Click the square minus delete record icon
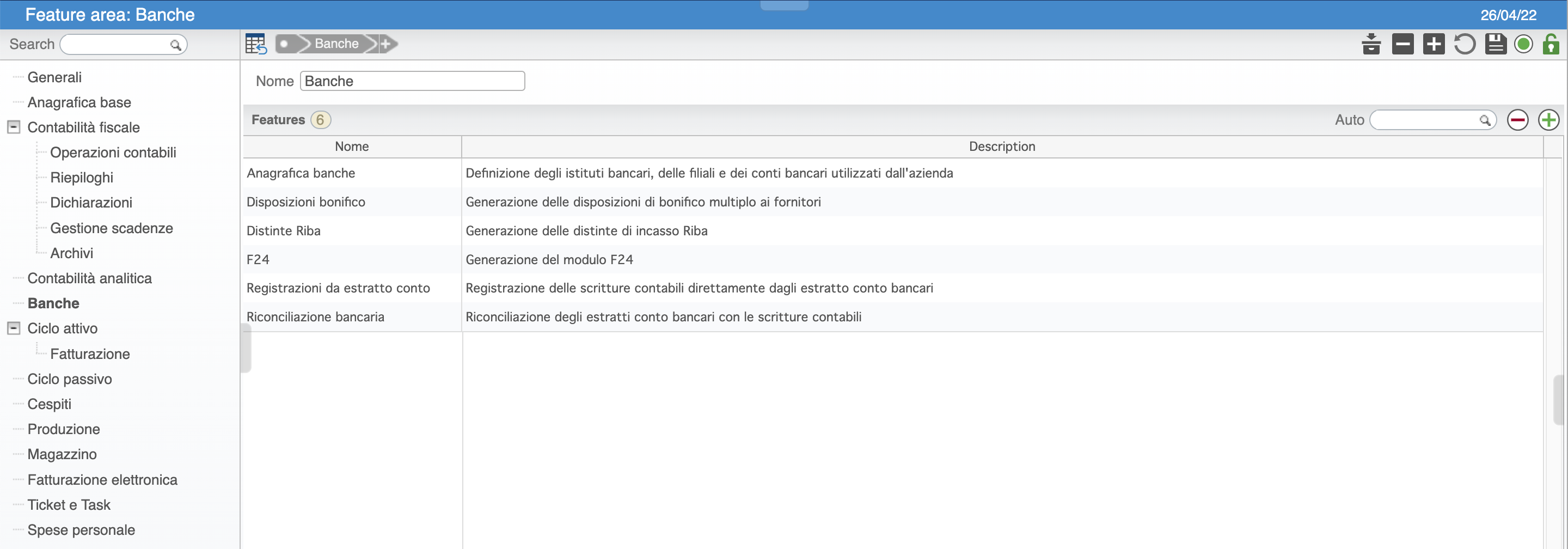The width and height of the screenshot is (1568, 549). (x=1402, y=44)
